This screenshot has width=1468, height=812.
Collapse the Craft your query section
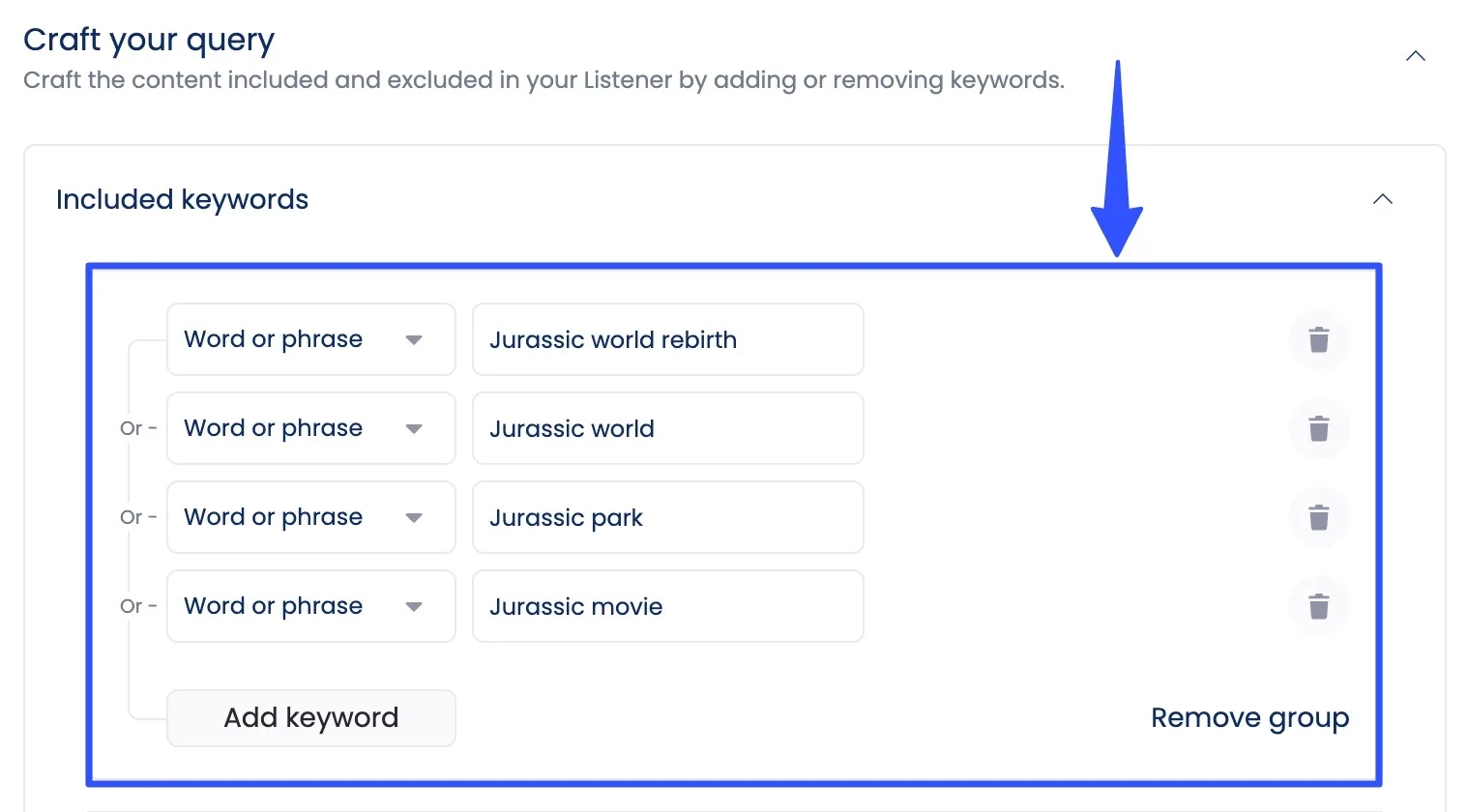pyautogui.click(x=1415, y=56)
